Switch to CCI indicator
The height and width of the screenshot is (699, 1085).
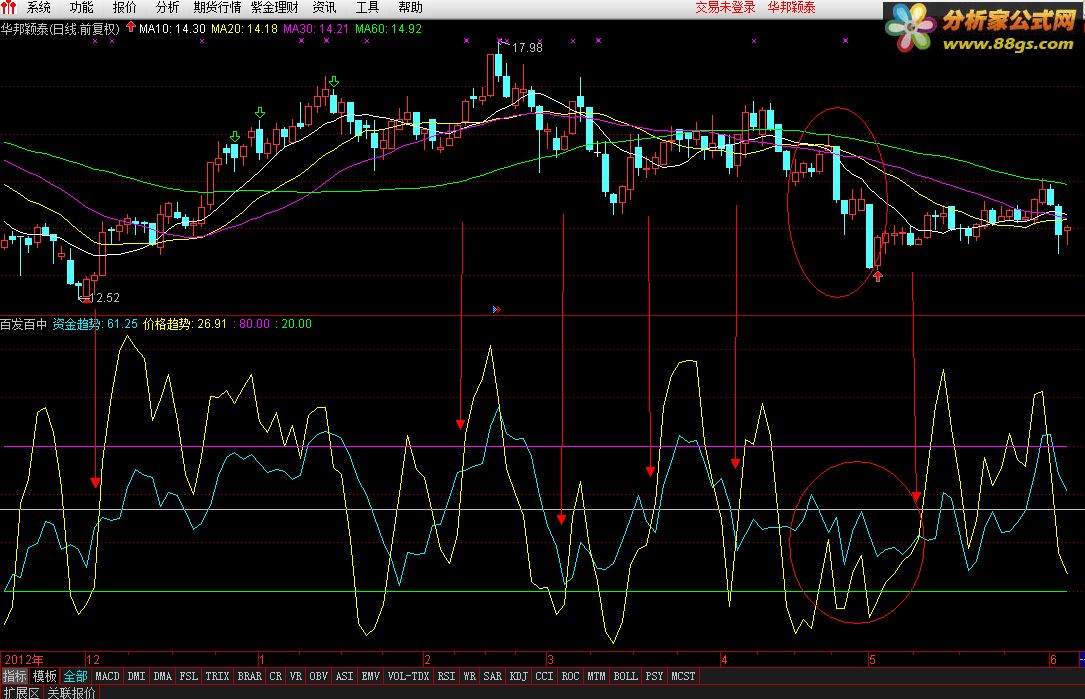click(x=545, y=676)
